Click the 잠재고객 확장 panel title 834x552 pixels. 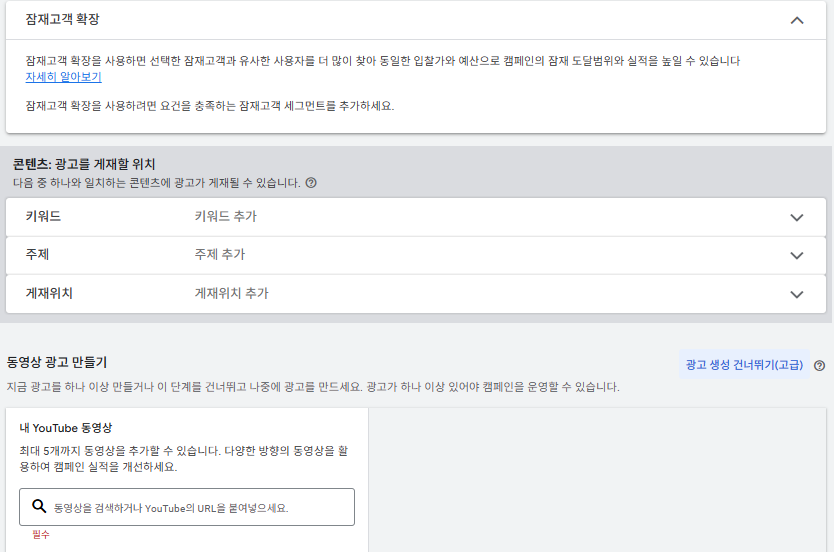point(63,19)
